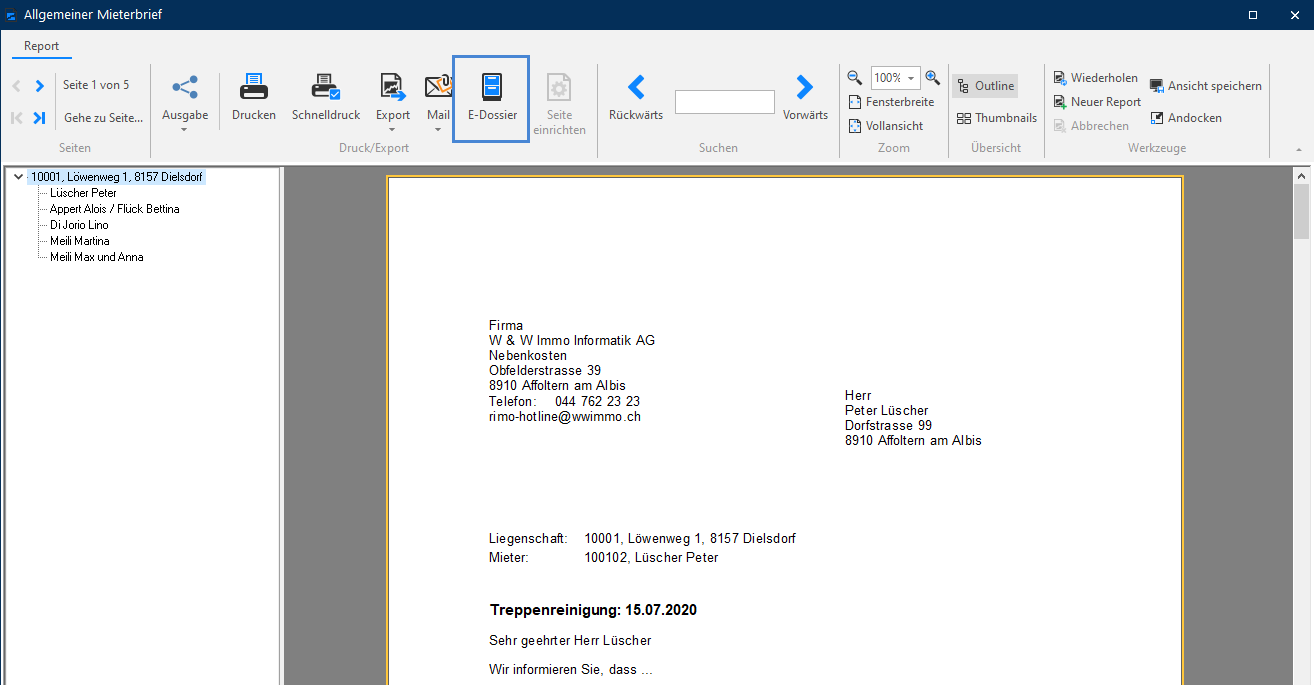The height and width of the screenshot is (685, 1314).
Task: Open the Ausgabe dropdown arrow
Action: point(185,128)
